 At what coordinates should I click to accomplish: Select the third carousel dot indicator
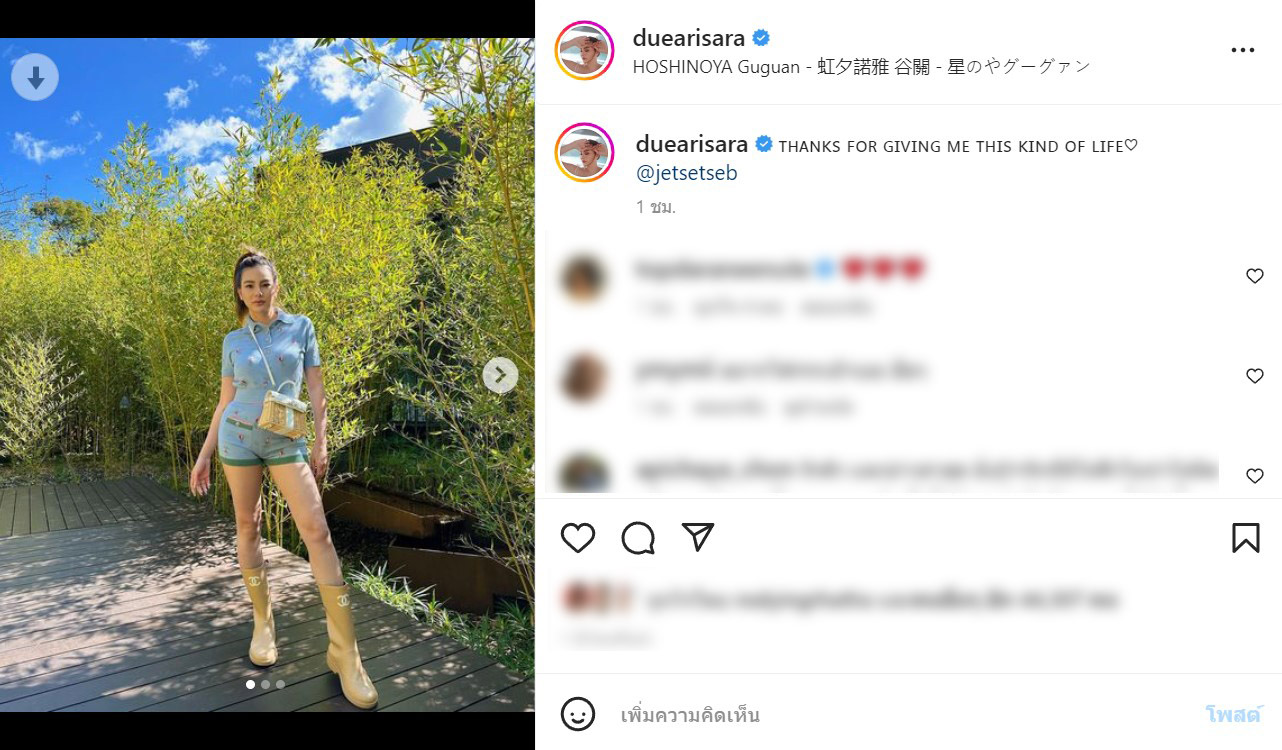280,685
